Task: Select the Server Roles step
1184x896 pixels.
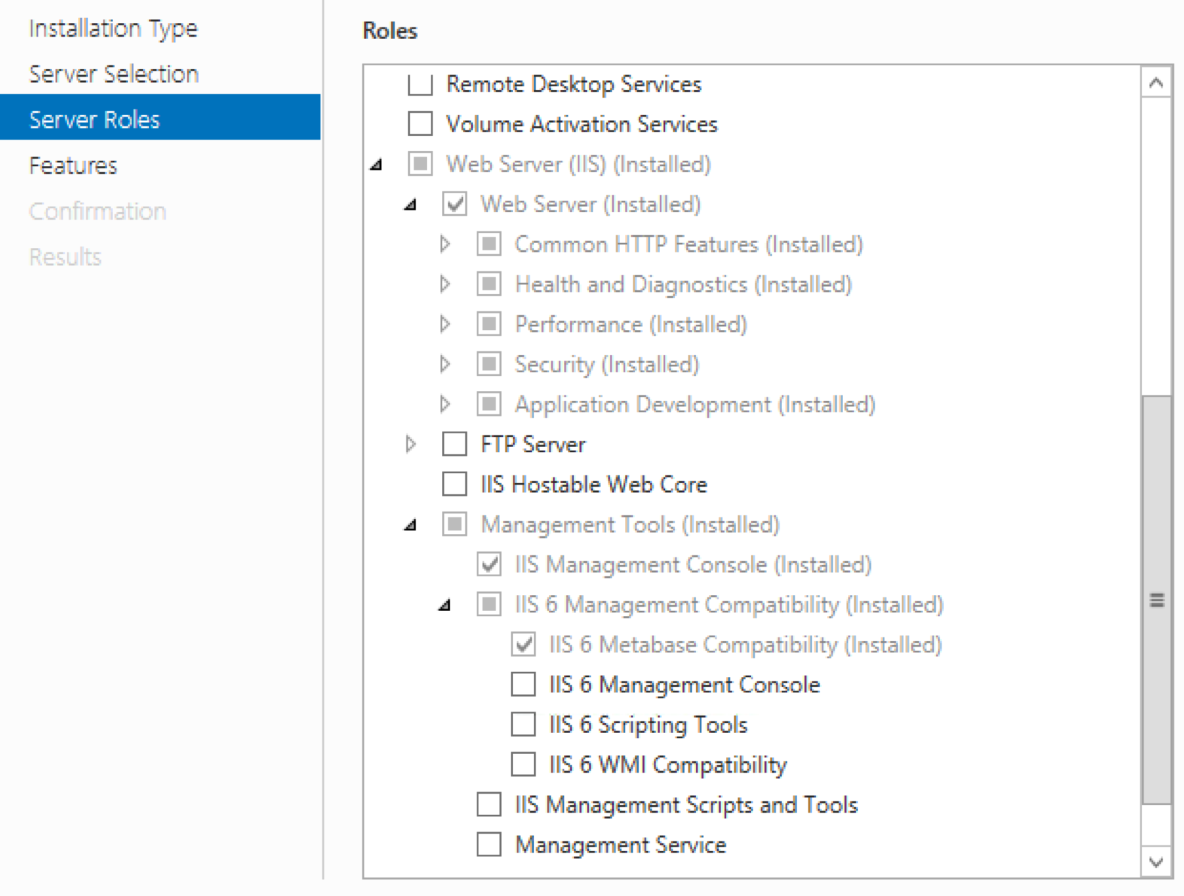Action: [160, 117]
